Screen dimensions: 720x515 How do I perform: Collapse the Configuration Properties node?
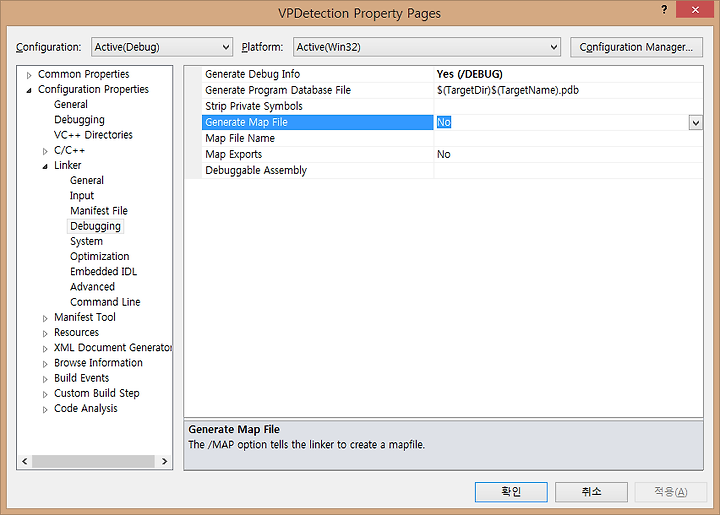tap(29, 90)
